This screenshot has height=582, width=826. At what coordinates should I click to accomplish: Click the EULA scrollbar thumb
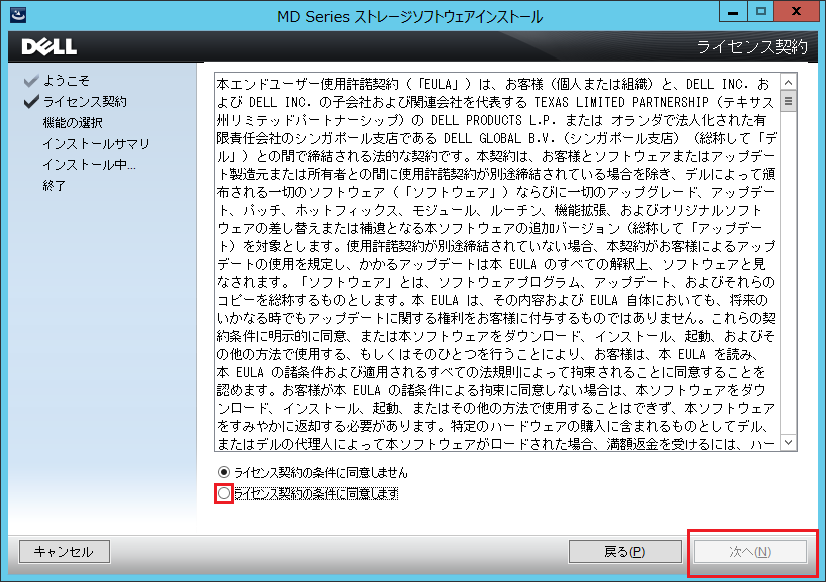tap(789, 101)
